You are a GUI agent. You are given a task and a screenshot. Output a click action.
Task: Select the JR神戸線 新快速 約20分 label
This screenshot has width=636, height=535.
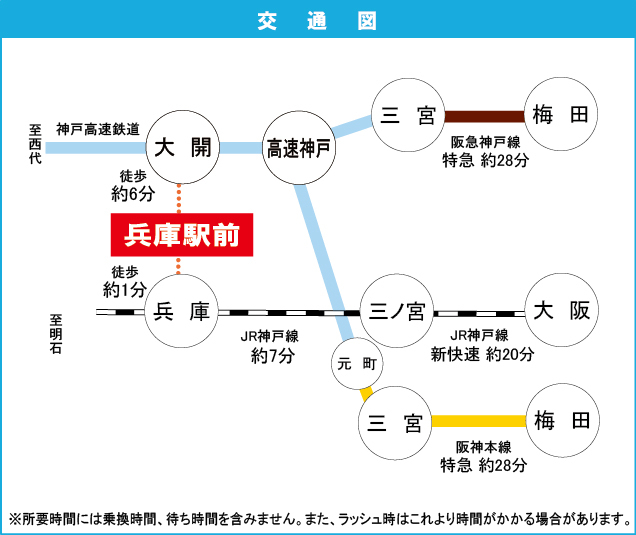tap(482, 346)
